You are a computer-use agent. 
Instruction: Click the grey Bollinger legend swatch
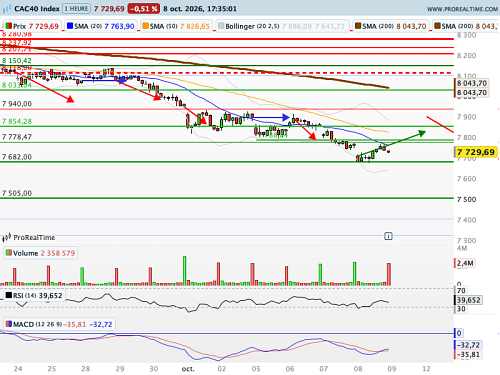[221, 26]
